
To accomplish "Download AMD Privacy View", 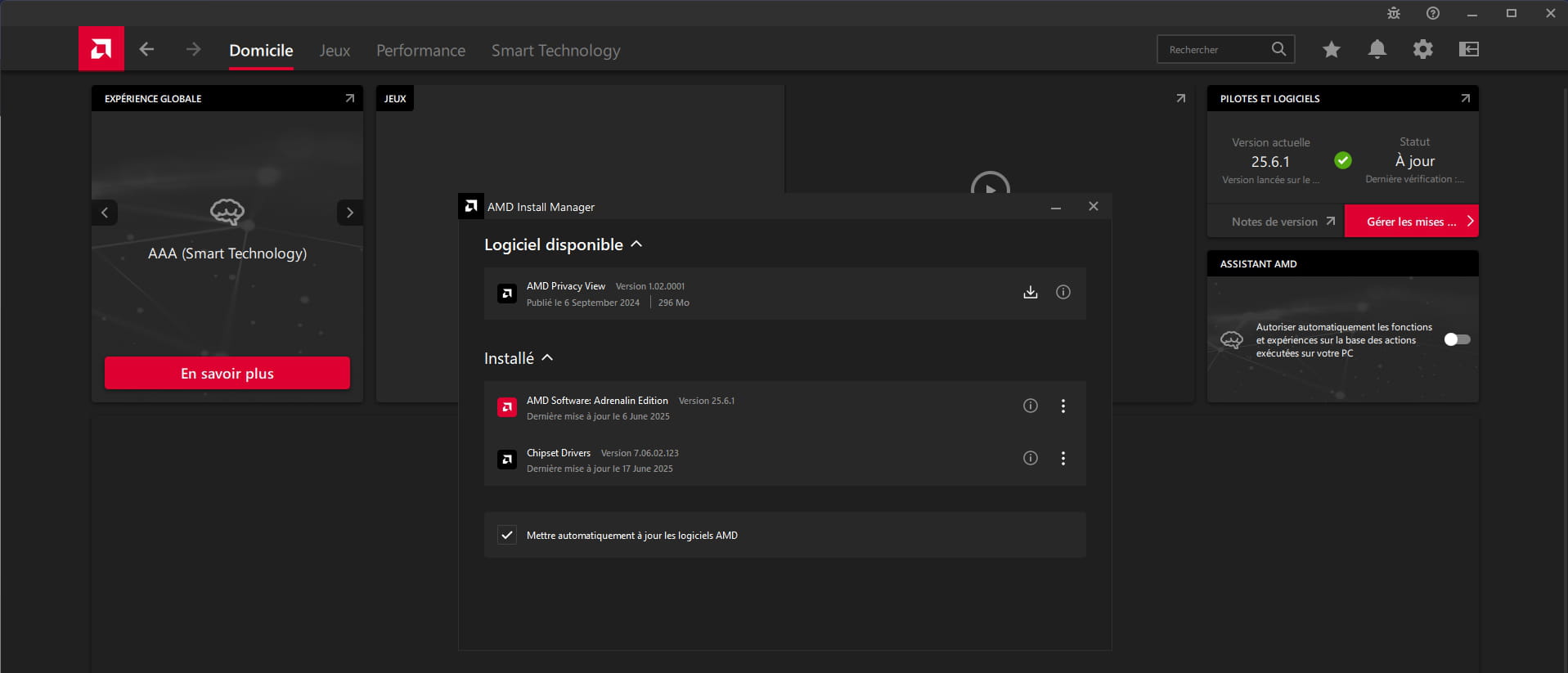I will [x=1031, y=292].
